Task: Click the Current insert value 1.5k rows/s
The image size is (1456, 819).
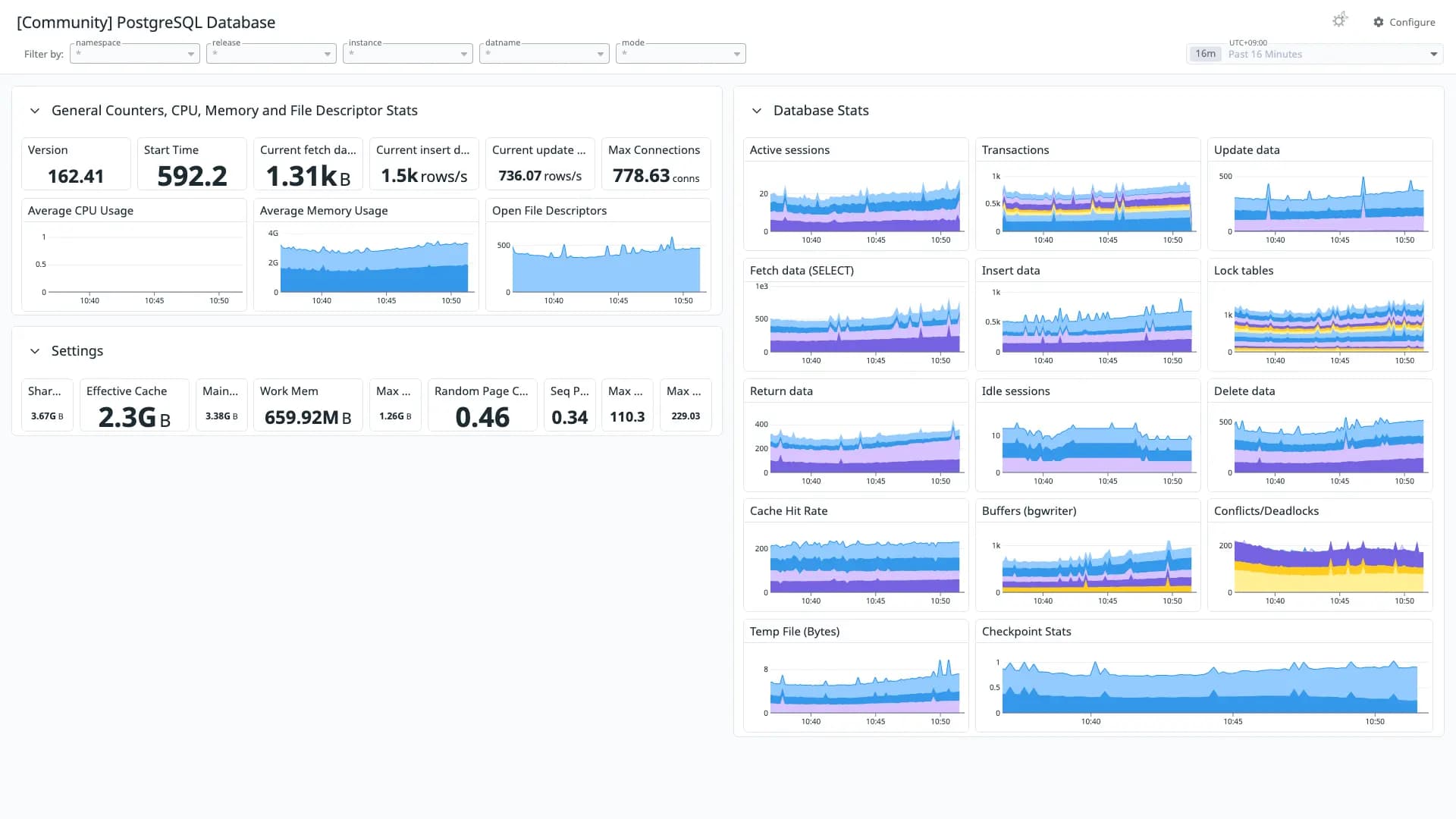Action: pyautogui.click(x=424, y=176)
